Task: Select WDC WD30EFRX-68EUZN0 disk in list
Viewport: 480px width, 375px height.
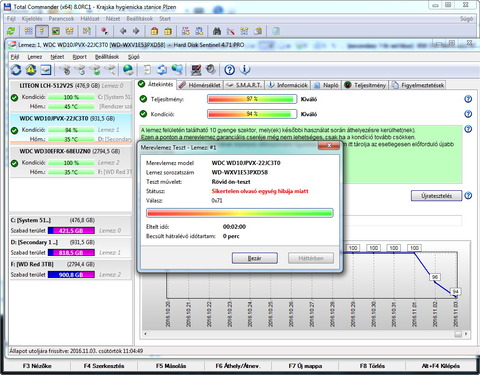Action: coord(71,161)
